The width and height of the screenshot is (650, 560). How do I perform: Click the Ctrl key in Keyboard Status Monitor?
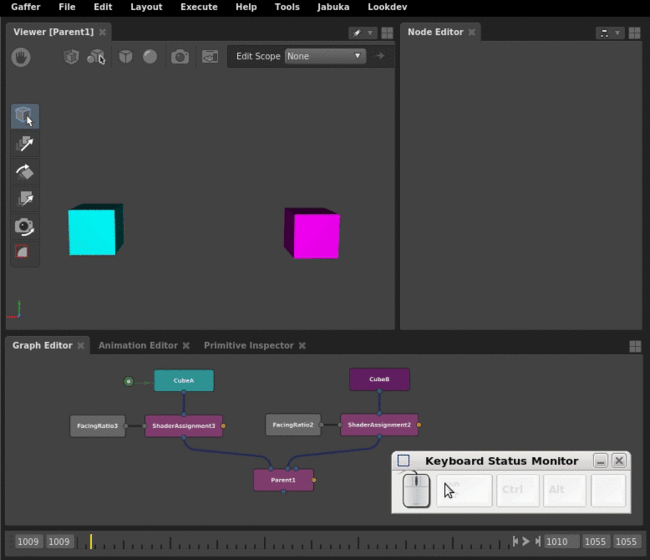click(x=518, y=490)
